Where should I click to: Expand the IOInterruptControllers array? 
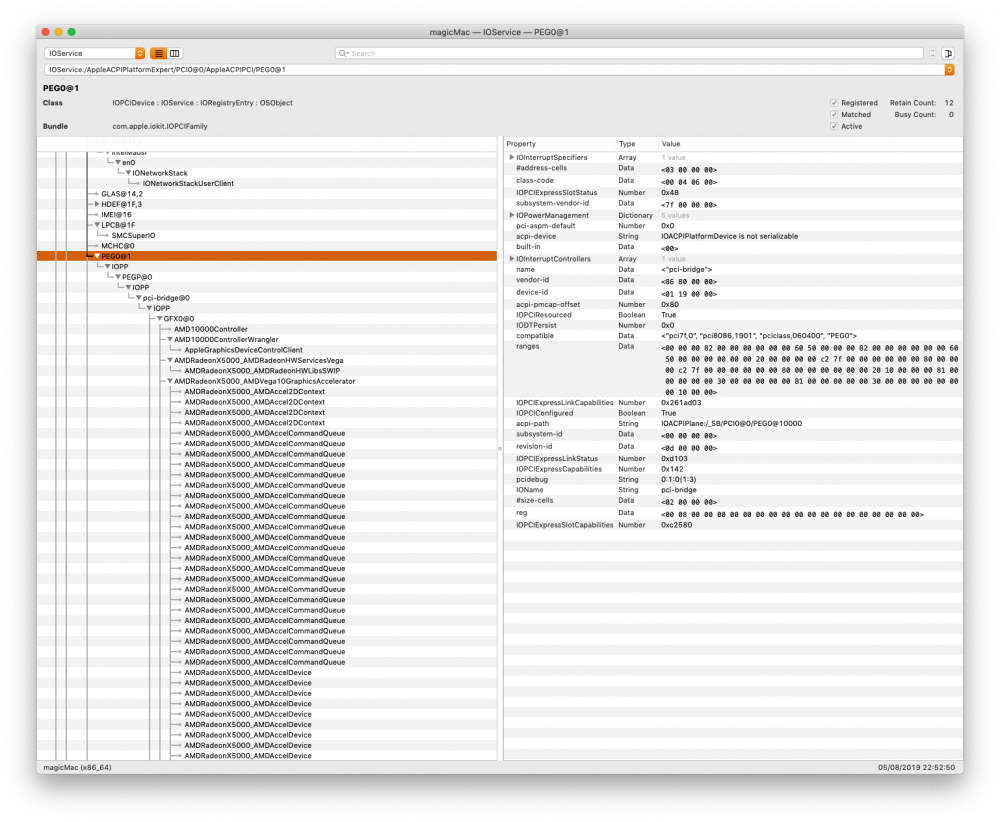click(511, 259)
